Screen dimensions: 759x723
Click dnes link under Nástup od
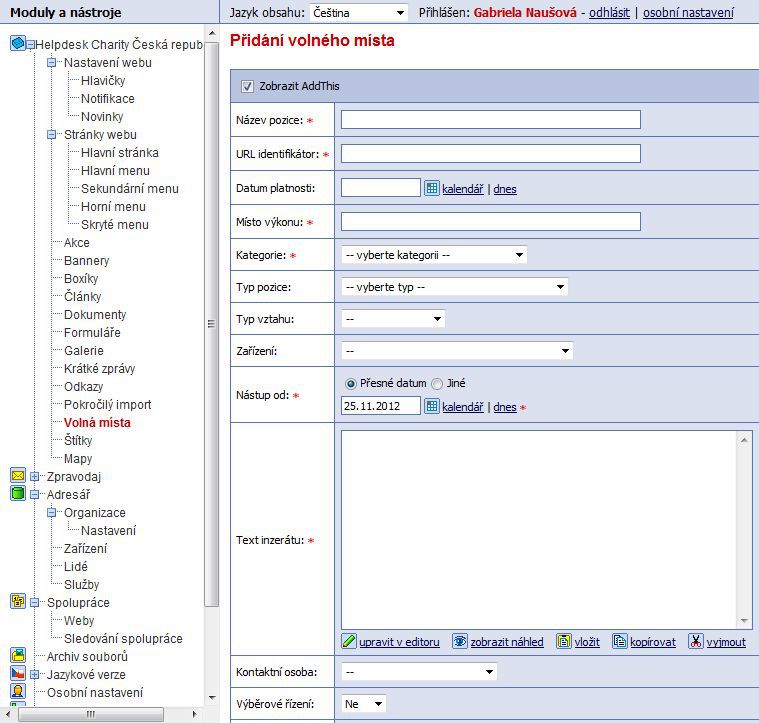pyautogui.click(x=505, y=407)
